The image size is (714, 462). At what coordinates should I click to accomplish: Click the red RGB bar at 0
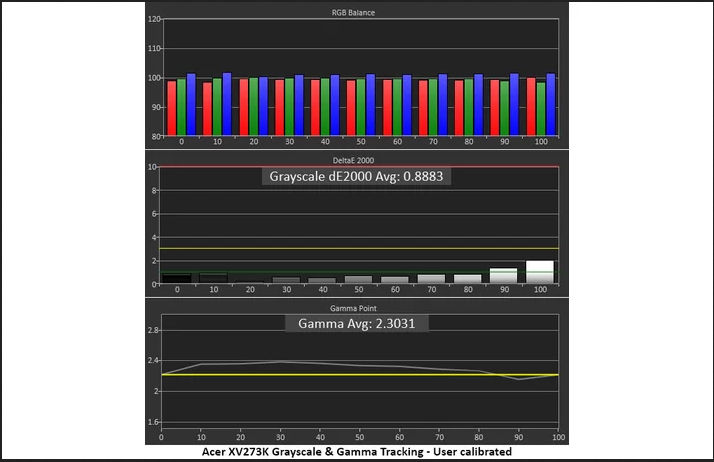click(171, 108)
